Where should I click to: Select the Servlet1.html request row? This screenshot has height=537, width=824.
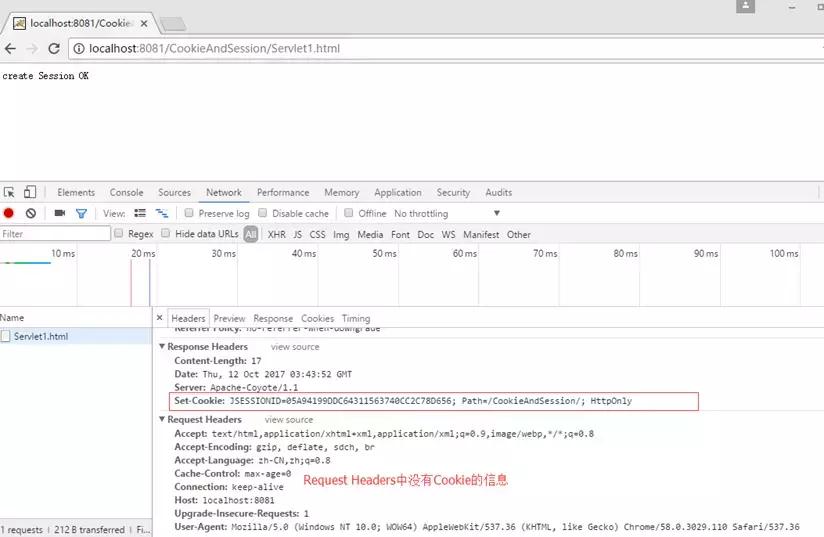(76, 336)
